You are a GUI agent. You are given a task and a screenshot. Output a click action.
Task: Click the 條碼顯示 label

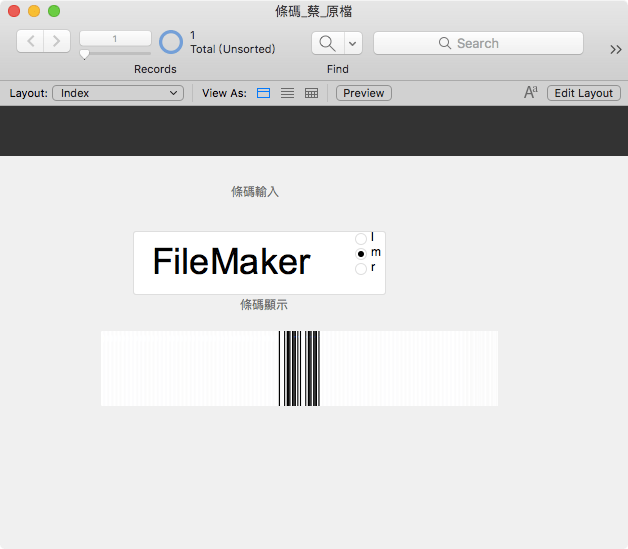[x=264, y=305]
